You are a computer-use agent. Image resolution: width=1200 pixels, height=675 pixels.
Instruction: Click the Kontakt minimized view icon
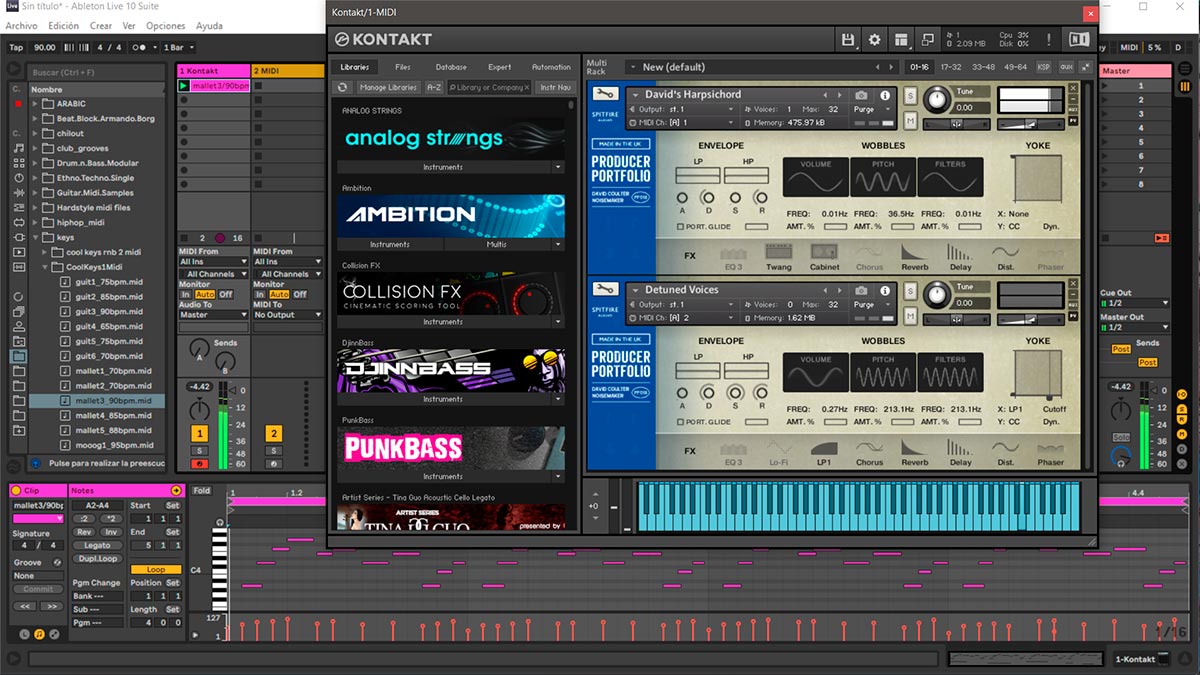(928, 39)
